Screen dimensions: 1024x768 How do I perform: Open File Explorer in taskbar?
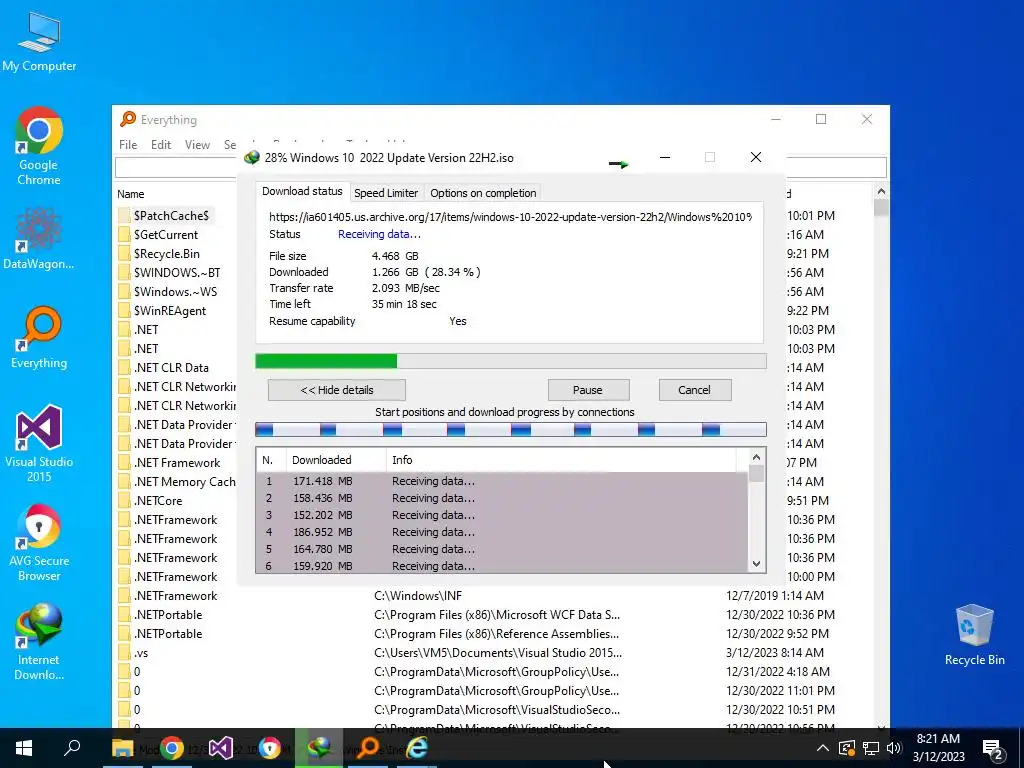pyautogui.click(x=122, y=748)
